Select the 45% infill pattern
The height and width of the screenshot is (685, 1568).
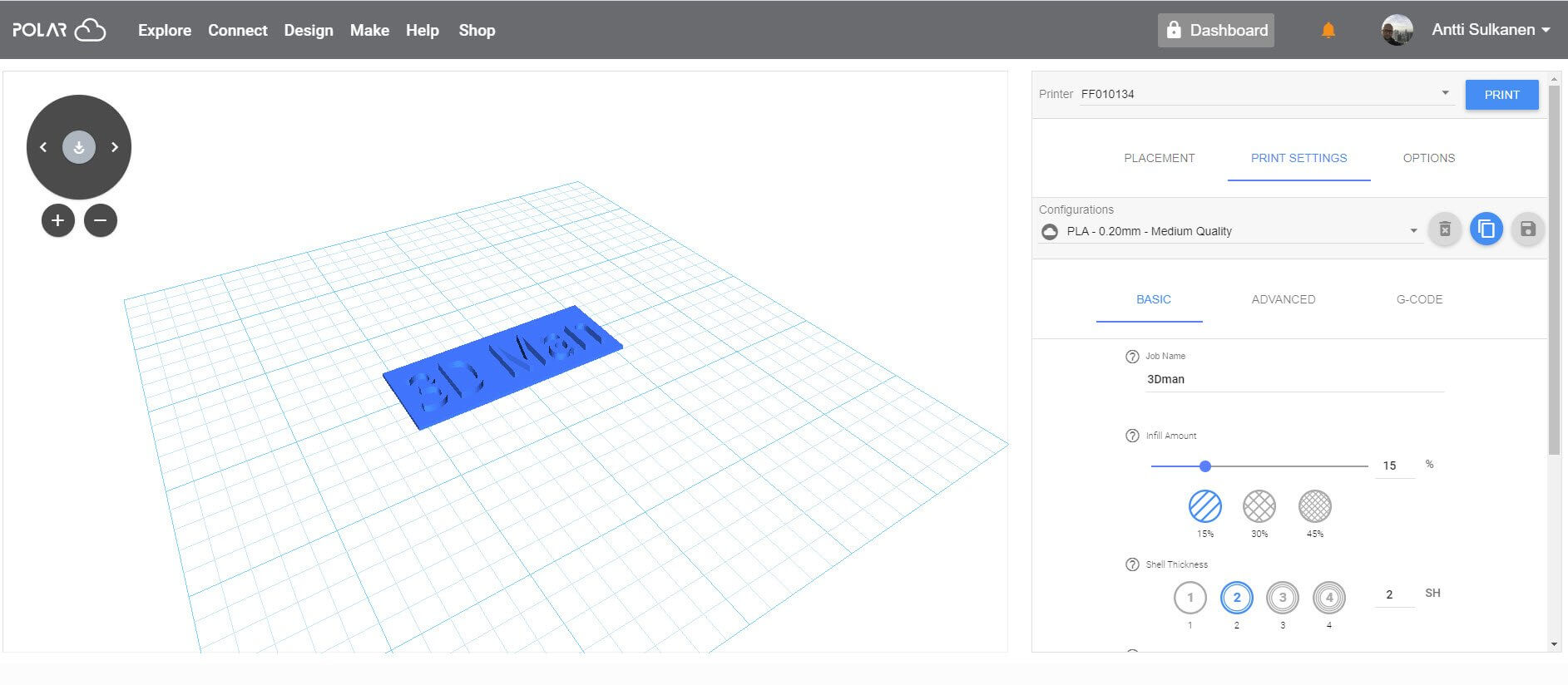pos(1314,505)
